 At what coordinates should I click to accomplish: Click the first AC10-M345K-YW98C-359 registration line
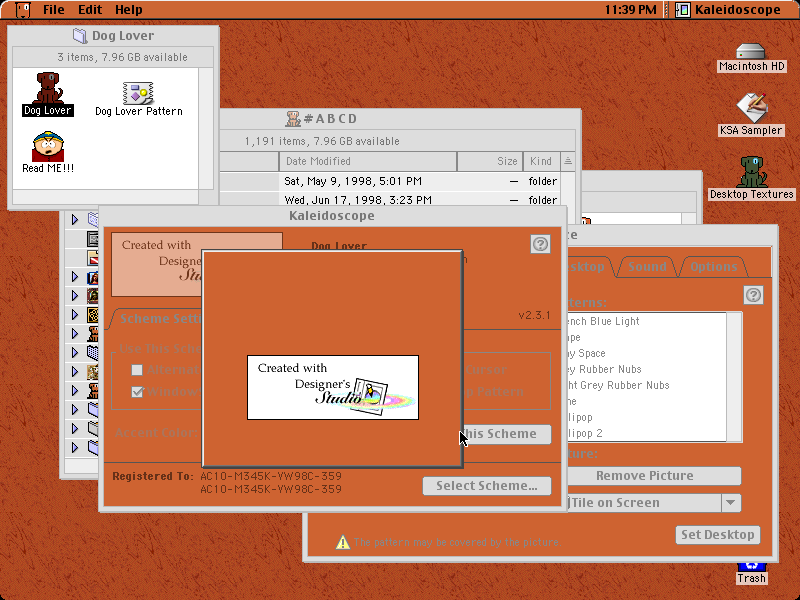coord(271,476)
